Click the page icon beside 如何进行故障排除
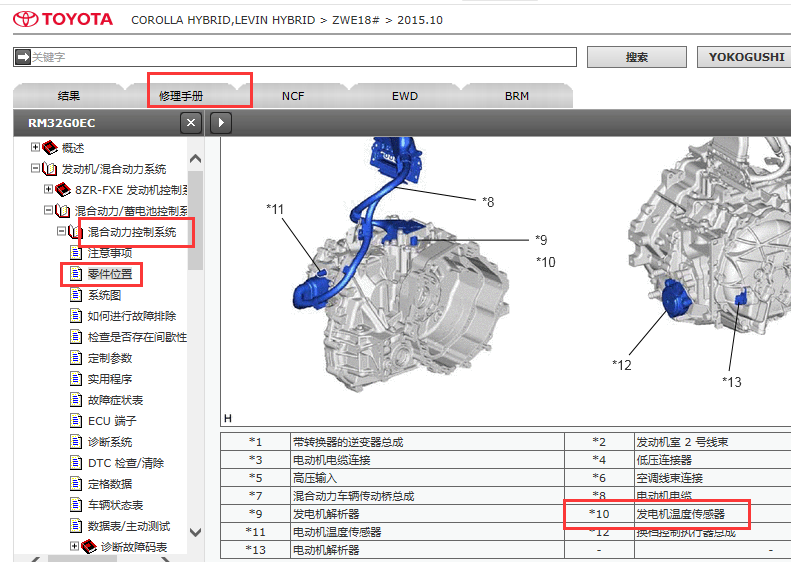The image size is (791, 562). point(76,316)
